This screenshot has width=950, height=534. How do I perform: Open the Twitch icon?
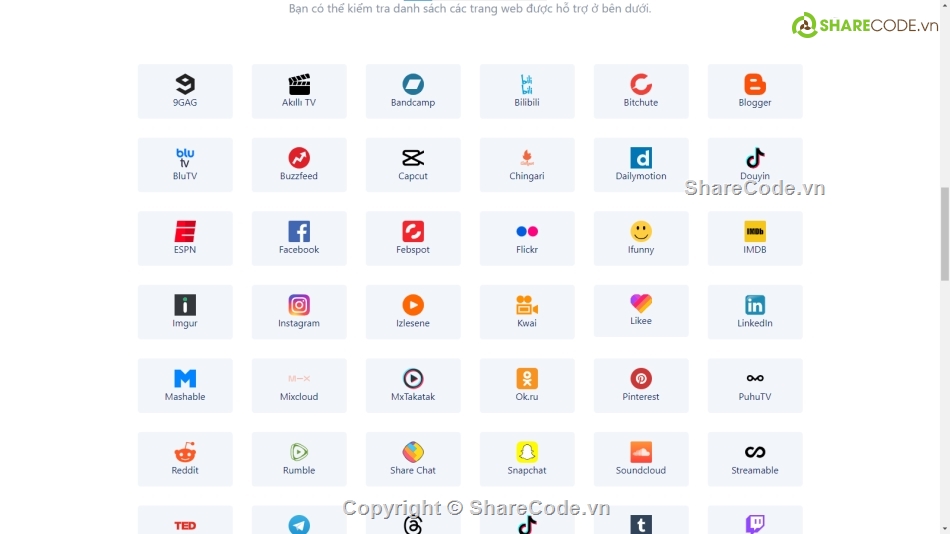pyautogui.click(x=754, y=524)
